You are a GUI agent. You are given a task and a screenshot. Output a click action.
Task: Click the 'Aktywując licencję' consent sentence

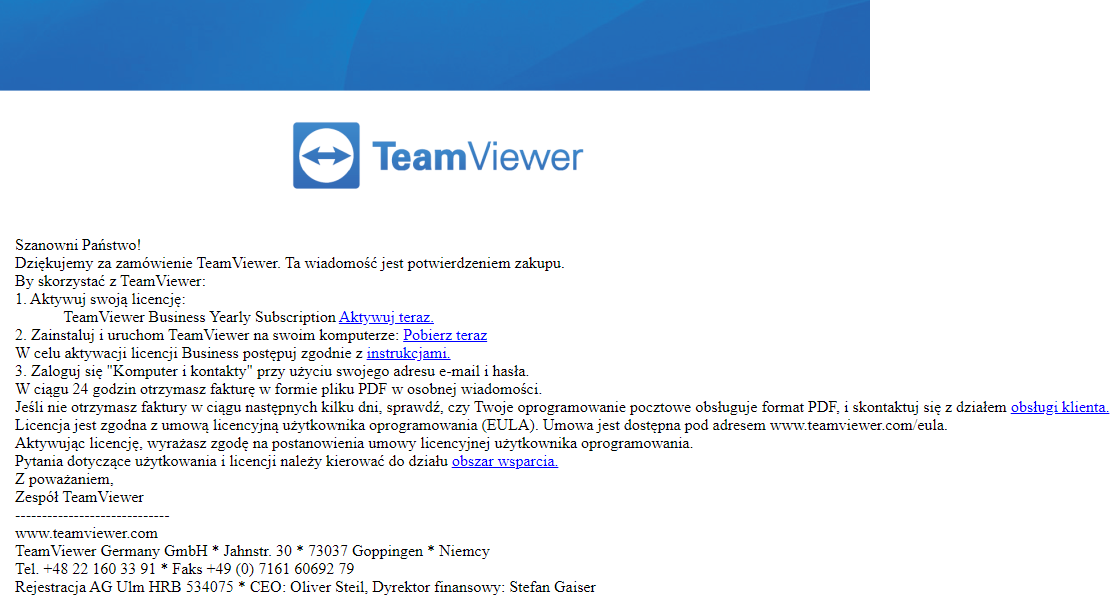[x=354, y=443]
